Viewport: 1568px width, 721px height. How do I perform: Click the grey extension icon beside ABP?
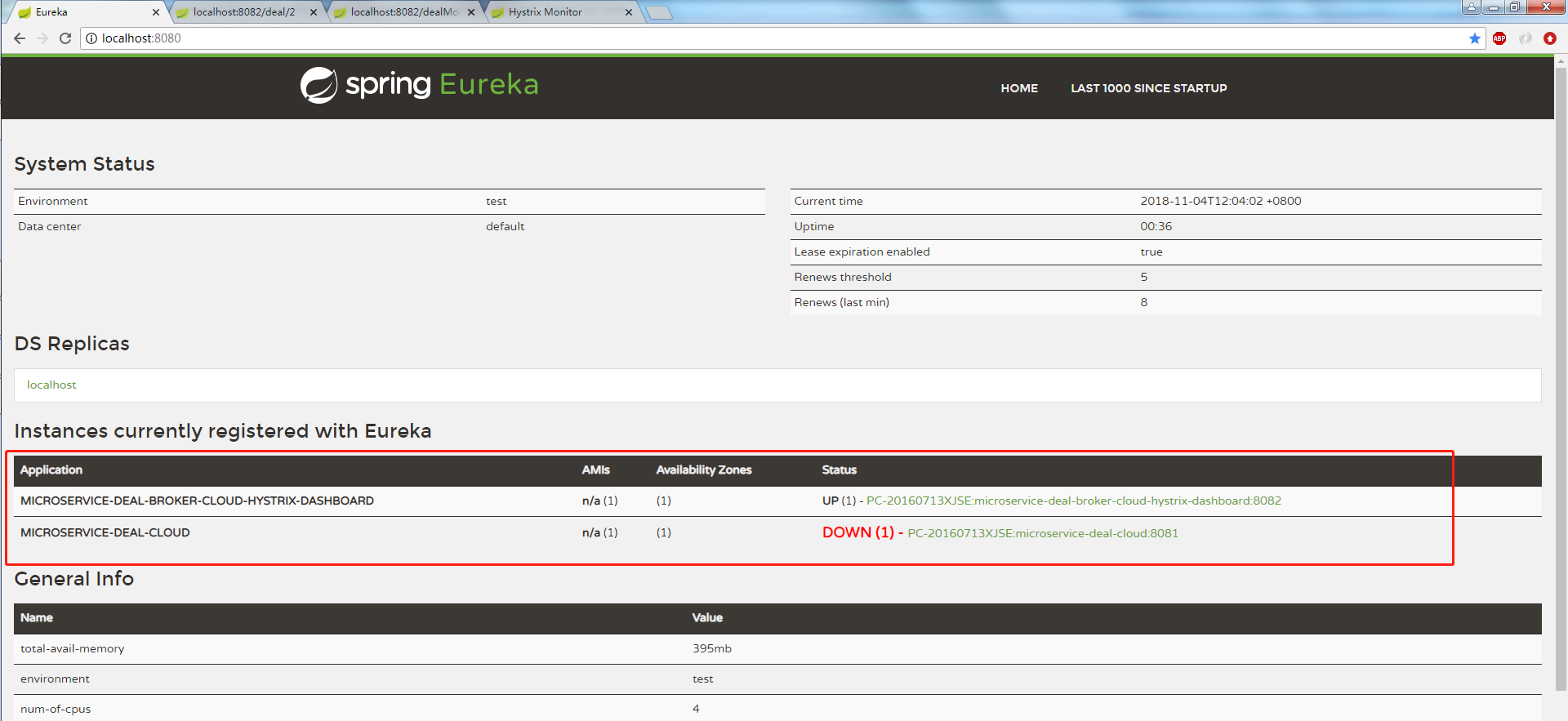pyautogui.click(x=1525, y=38)
